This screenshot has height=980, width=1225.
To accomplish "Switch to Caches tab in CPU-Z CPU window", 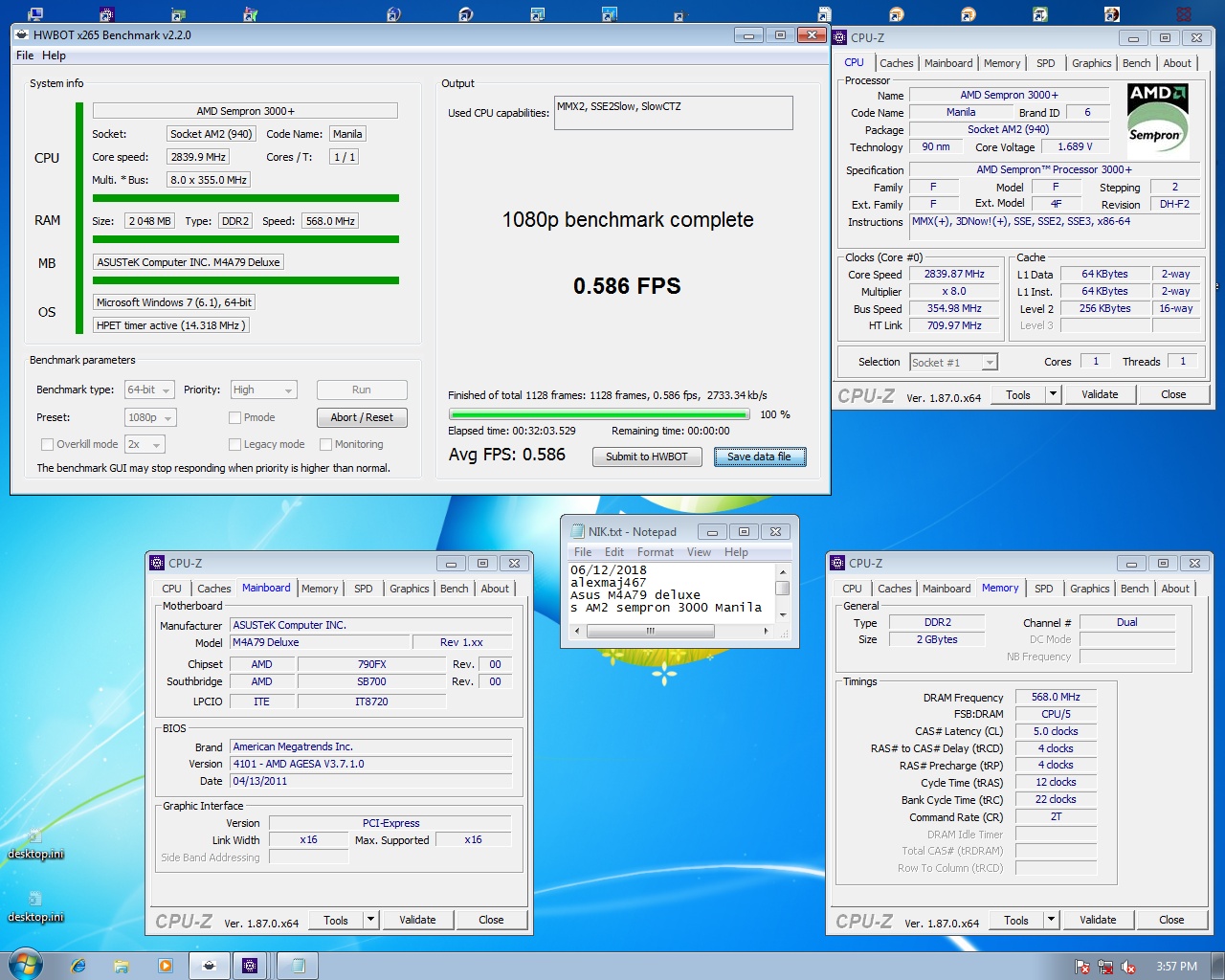I will 897,63.
